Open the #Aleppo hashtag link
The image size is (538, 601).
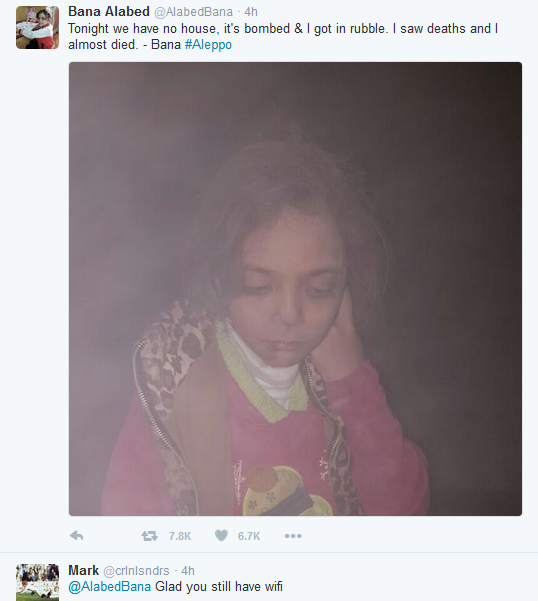[208, 44]
